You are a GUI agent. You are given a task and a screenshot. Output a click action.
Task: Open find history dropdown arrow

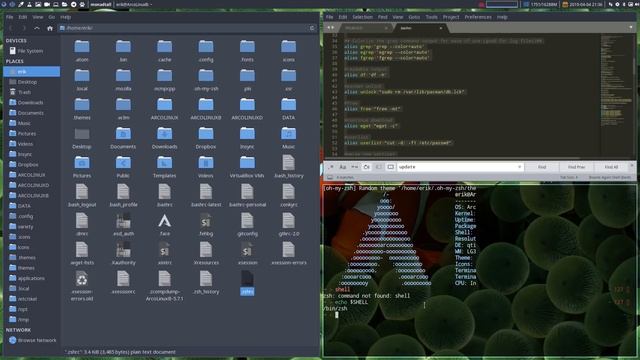pos(519,167)
